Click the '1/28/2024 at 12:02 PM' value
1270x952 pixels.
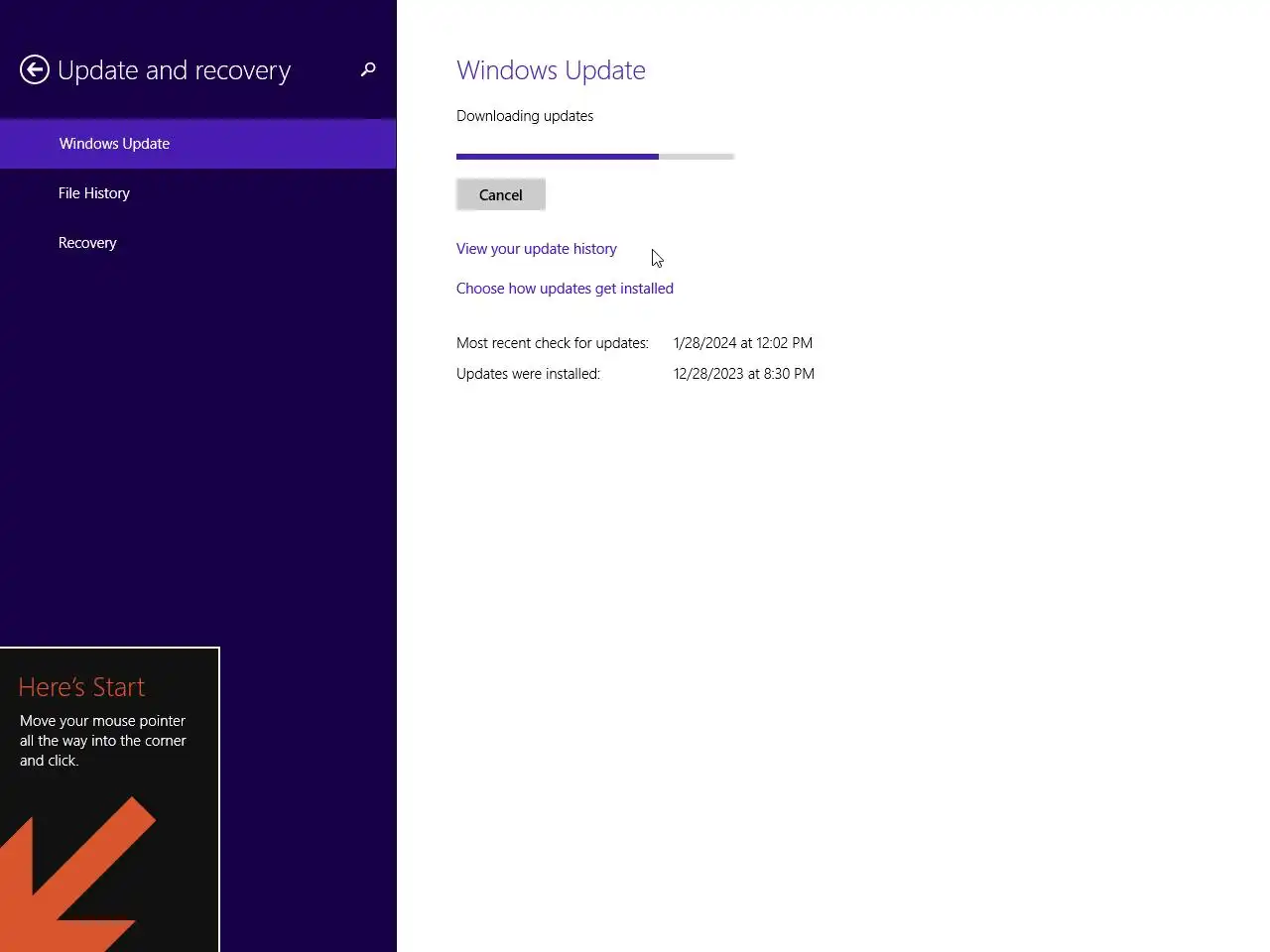click(x=743, y=343)
